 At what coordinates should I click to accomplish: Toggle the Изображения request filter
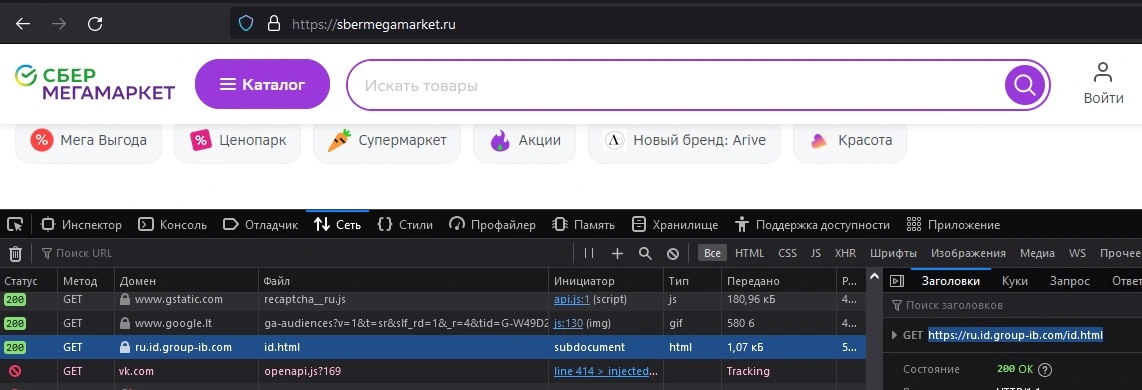point(968,254)
